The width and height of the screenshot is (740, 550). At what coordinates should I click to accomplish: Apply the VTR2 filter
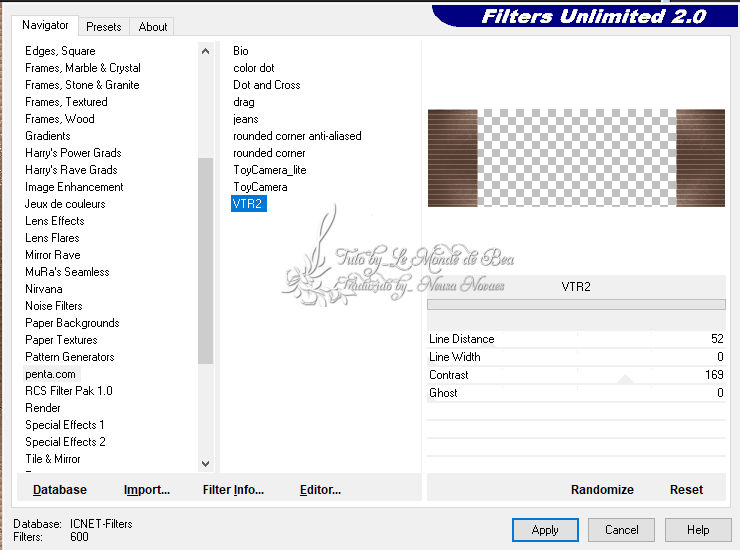pyautogui.click(x=545, y=530)
